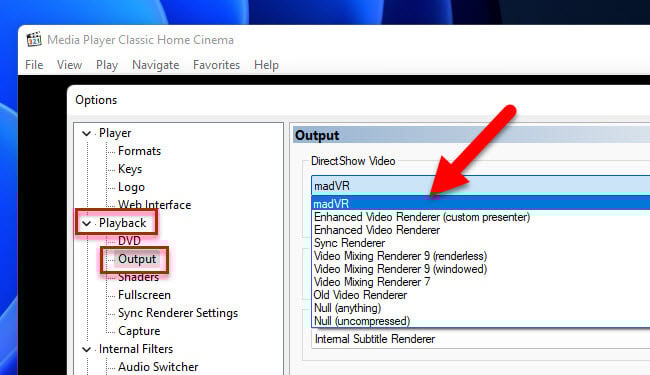
Task: Select Playback in the options tree
Action: (122, 223)
